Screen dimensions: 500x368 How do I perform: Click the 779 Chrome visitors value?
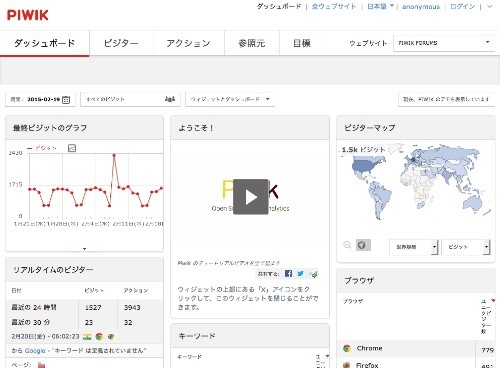pyautogui.click(x=487, y=350)
